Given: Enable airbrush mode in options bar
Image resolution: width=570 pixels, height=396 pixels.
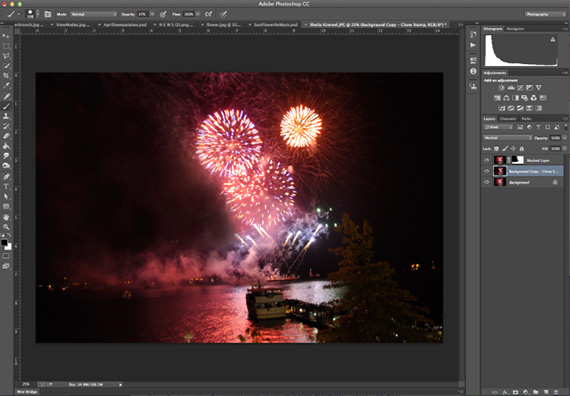Looking at the screenshot, I should coord(209,14).
